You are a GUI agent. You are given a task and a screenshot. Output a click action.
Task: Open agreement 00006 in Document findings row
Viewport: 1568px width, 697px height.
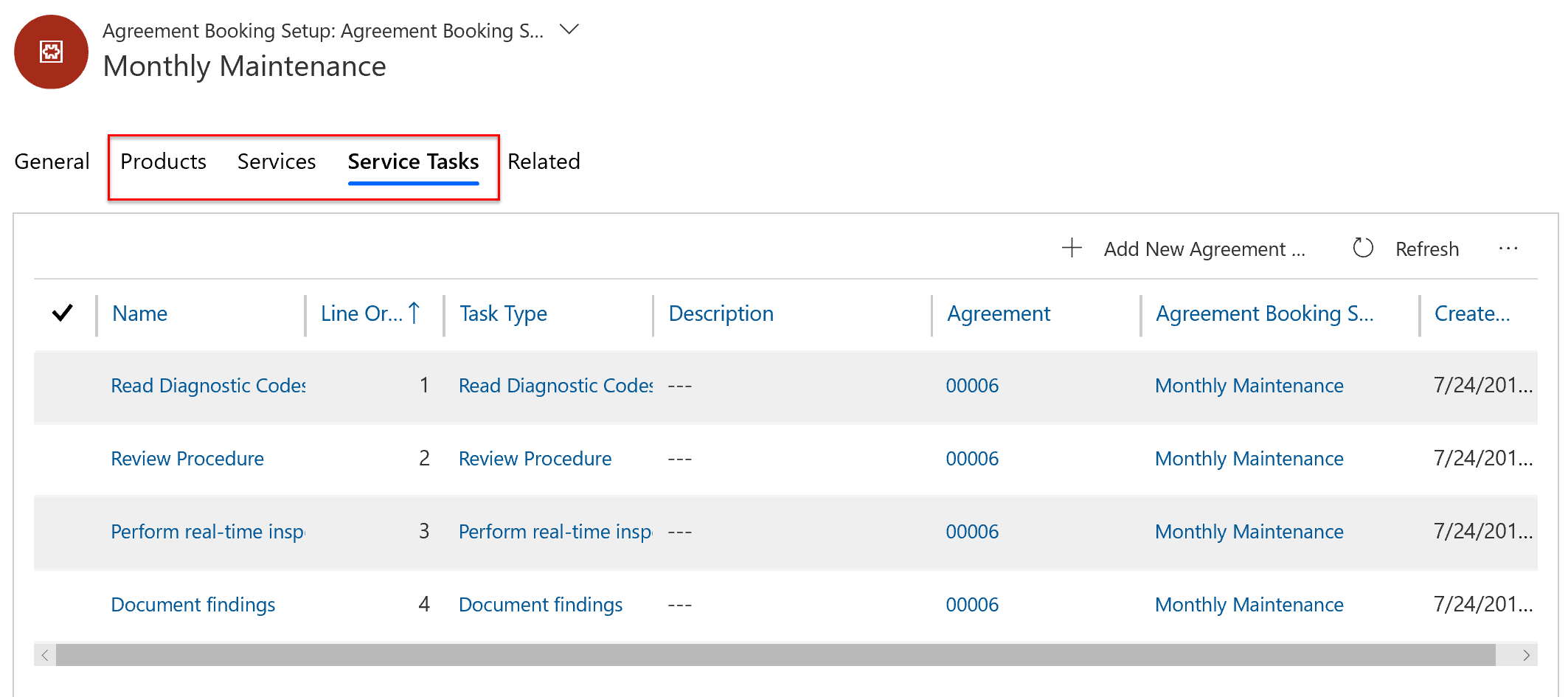(972, 605)
